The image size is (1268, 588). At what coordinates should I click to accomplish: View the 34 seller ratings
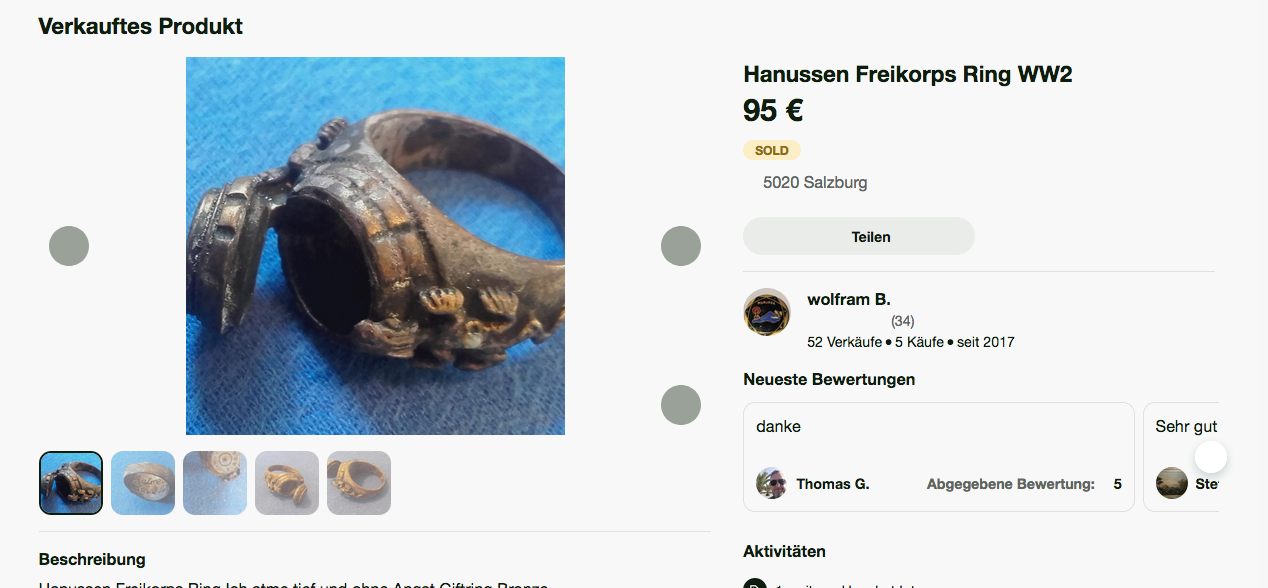902,321
